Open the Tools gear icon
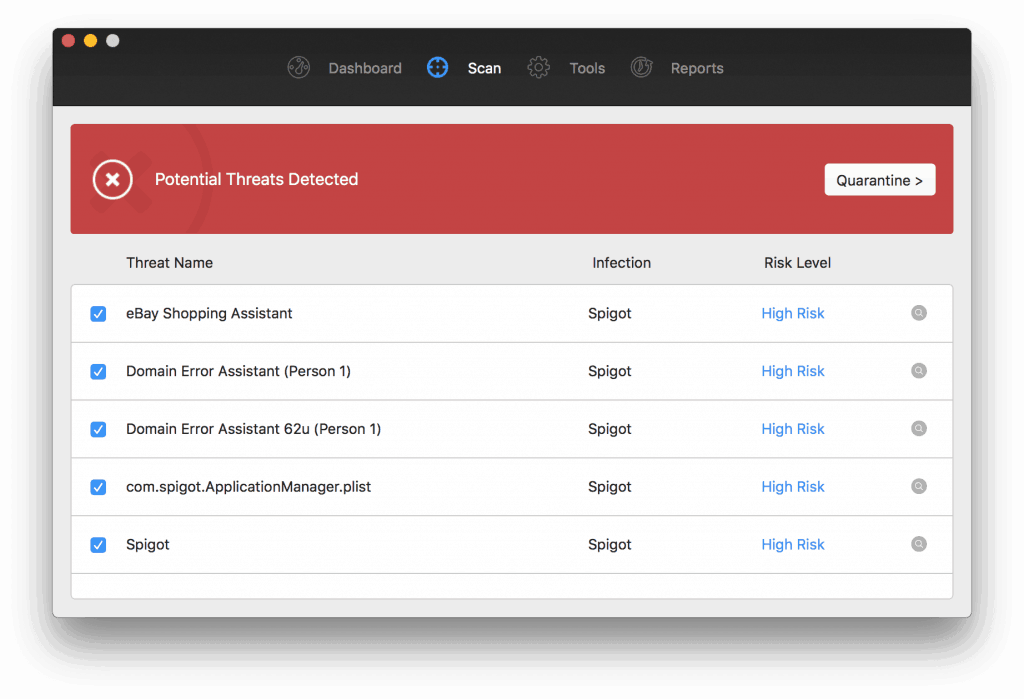Screen dimensions: 1024x699 pyautogui.click(x=538, y=67)
